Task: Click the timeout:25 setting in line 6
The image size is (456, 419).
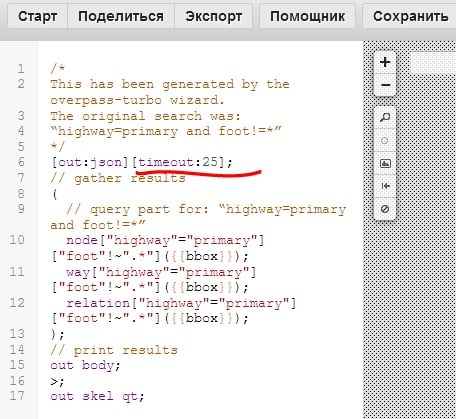Action: click(x=178, y=162)
